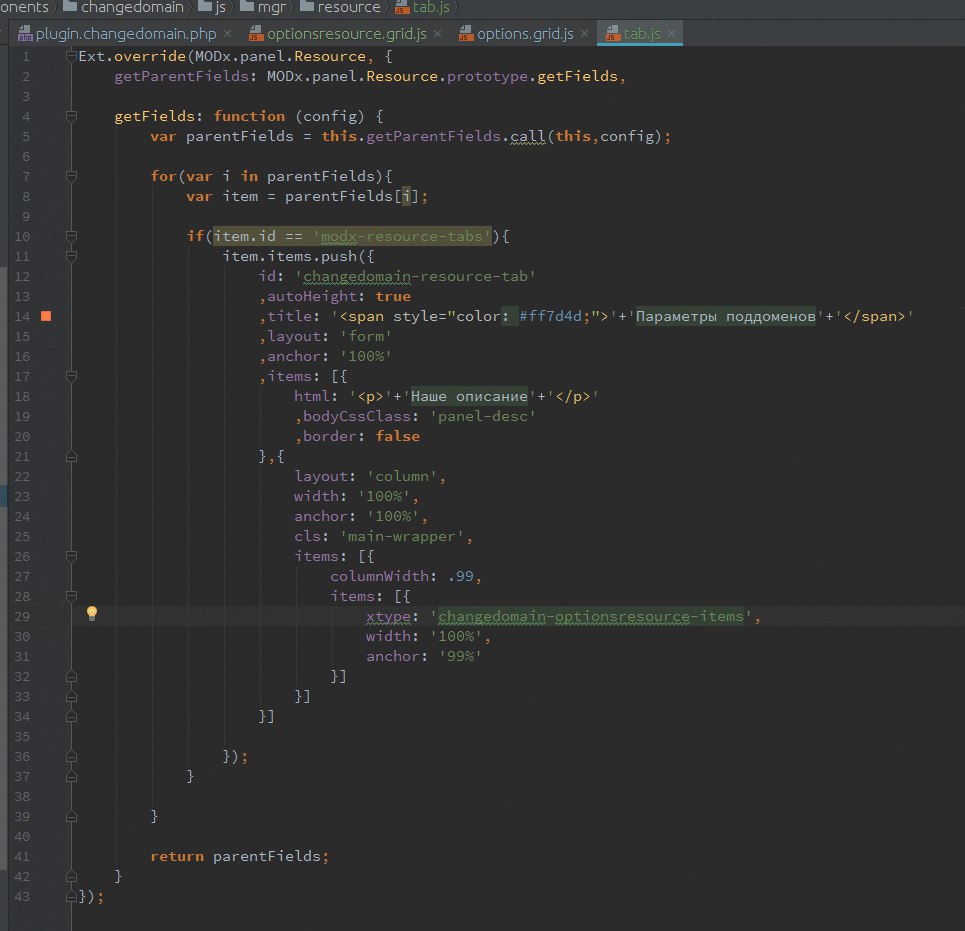Click 'changedomain-optionsresource-items' xtype string
Image resolution: width=965 pixels, height=931 pixels.
pyautogui.click(x=591, y=617)
